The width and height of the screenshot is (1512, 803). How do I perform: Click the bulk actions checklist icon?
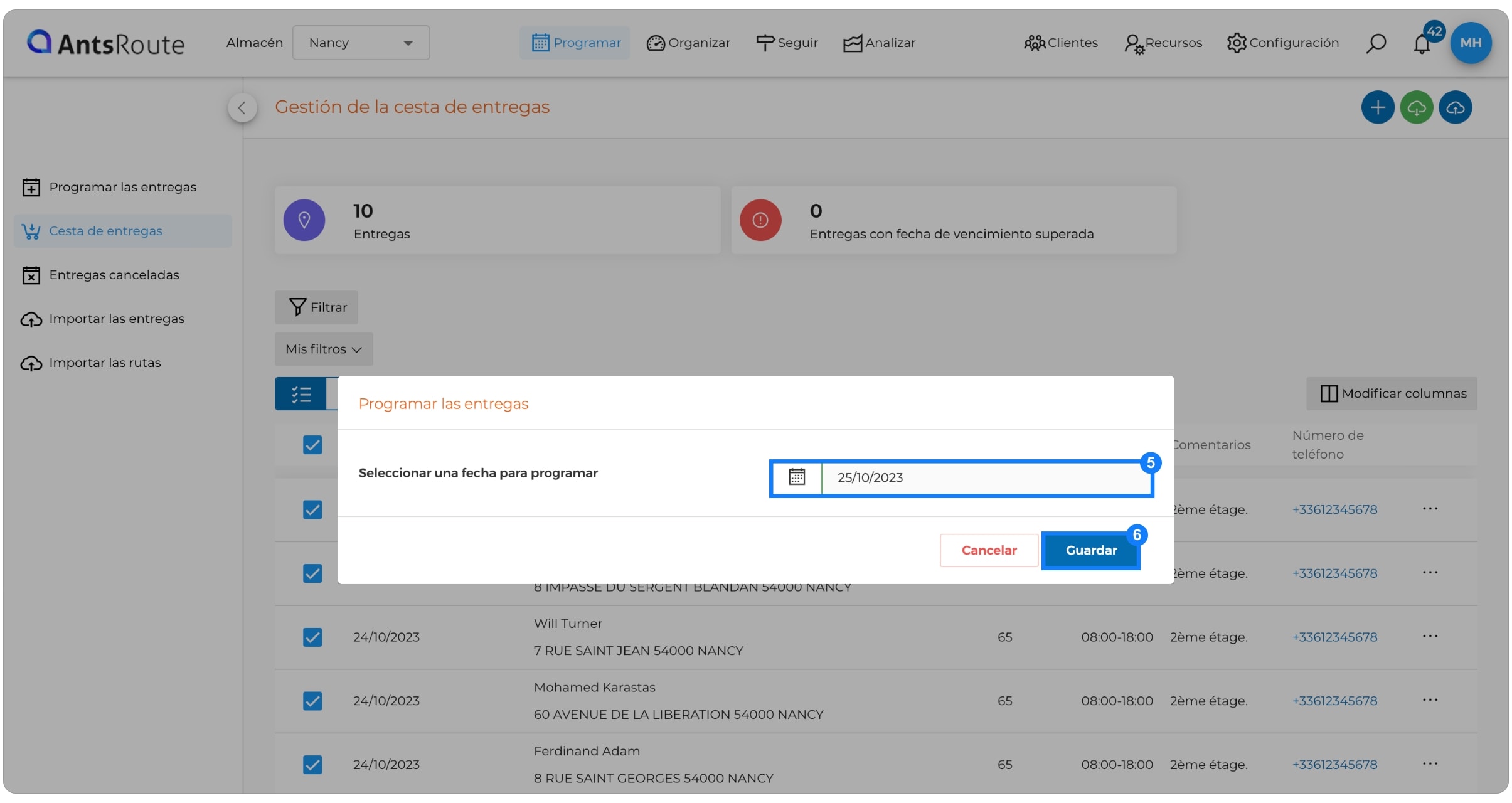click(301, 394)
